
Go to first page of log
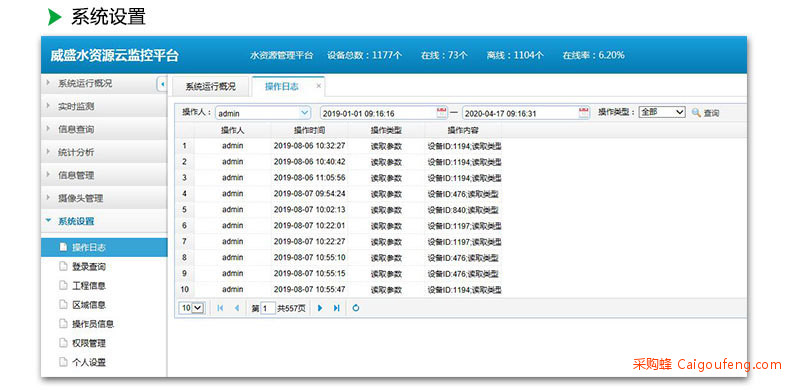(220, 308)
